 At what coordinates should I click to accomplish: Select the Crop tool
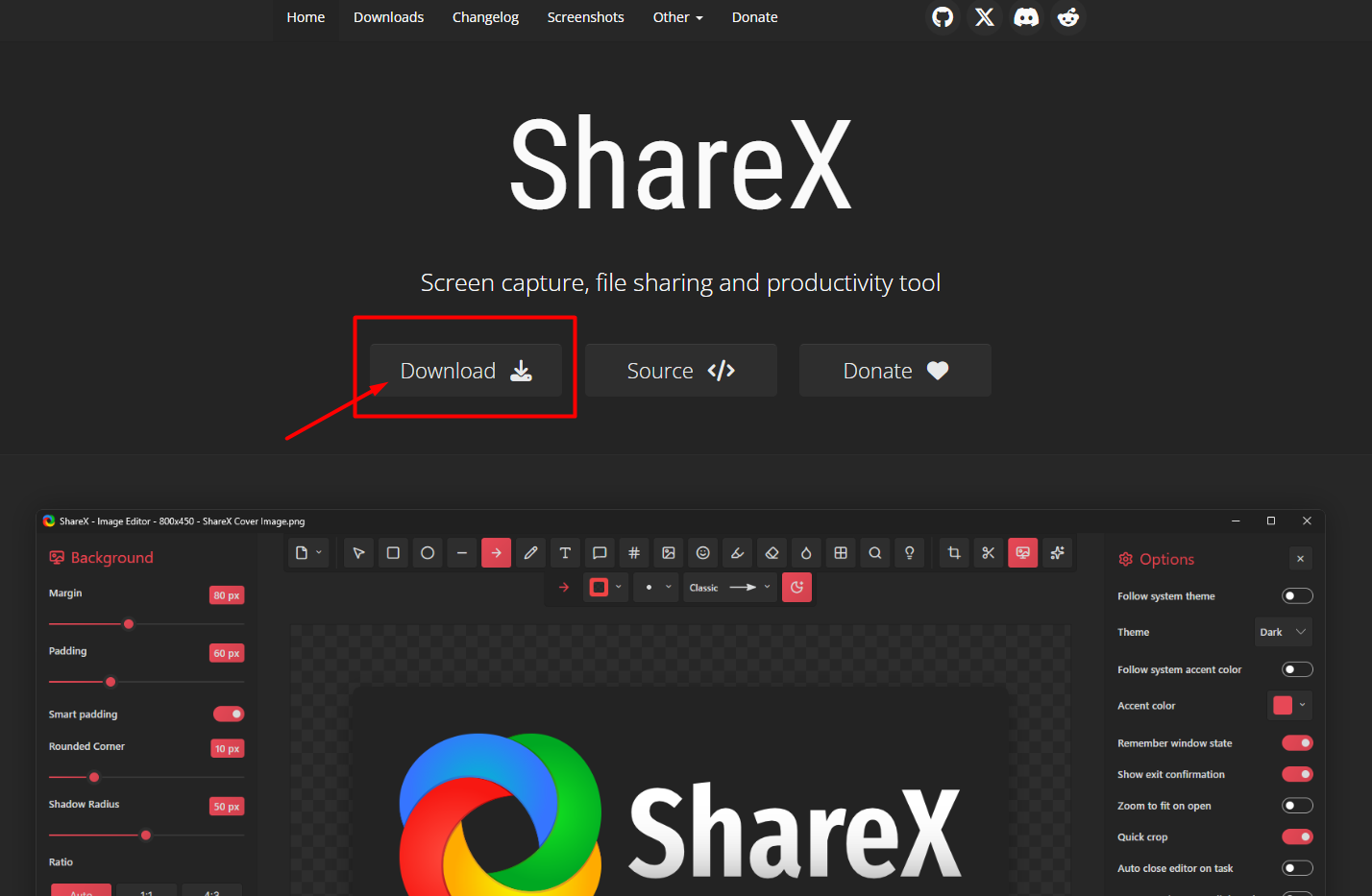[954, 553]
